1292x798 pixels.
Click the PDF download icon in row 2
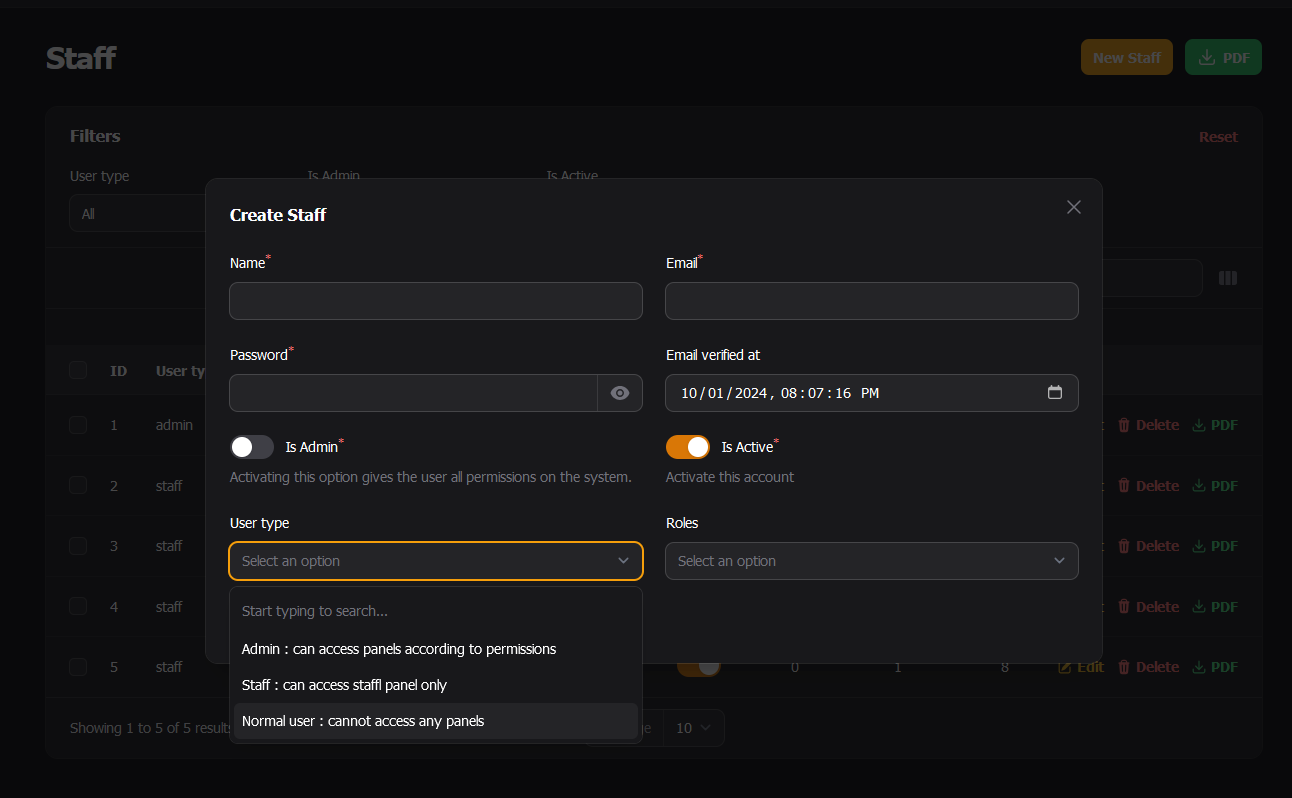click(x=1199, y=486)
